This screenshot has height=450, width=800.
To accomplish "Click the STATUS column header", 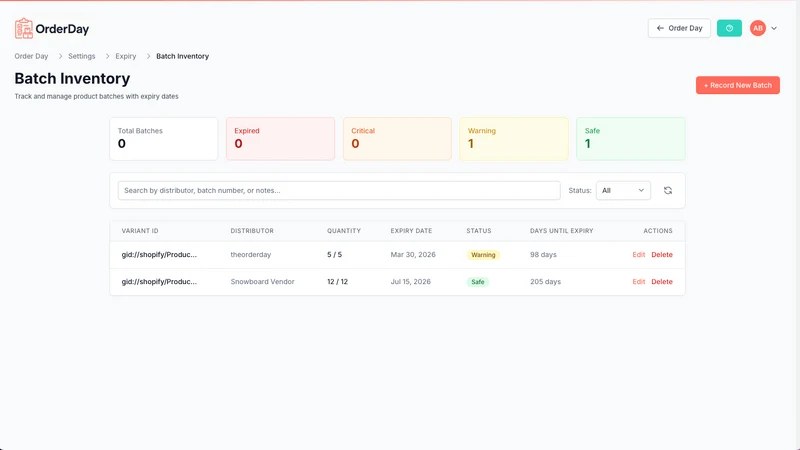I will pos(479,231).
